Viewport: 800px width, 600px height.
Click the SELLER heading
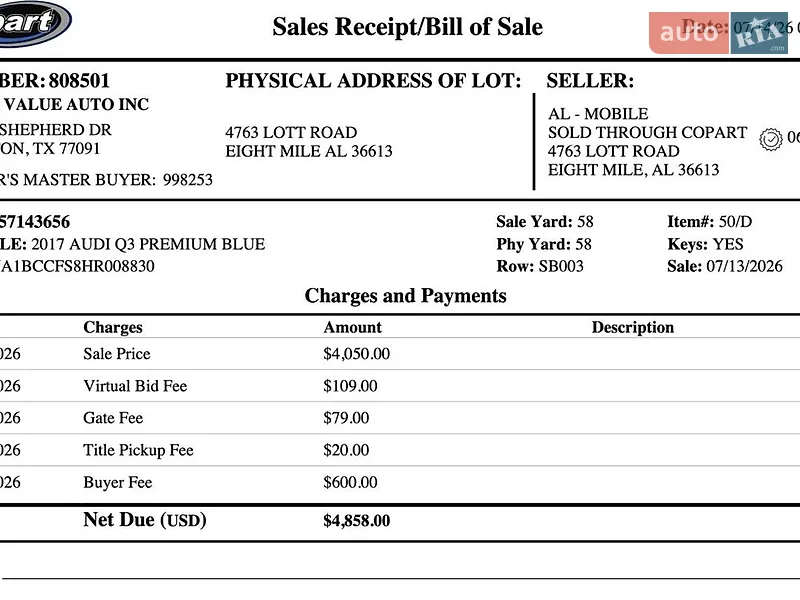590,81
